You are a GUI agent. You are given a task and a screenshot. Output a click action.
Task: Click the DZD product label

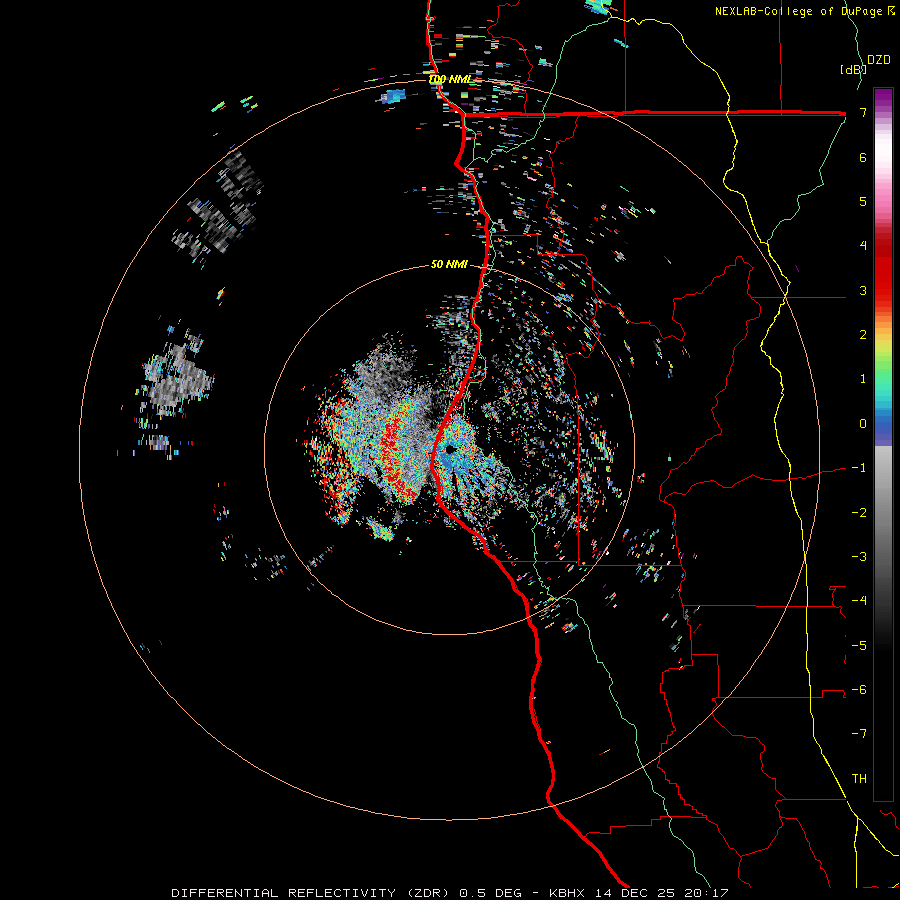pos(879,60)
